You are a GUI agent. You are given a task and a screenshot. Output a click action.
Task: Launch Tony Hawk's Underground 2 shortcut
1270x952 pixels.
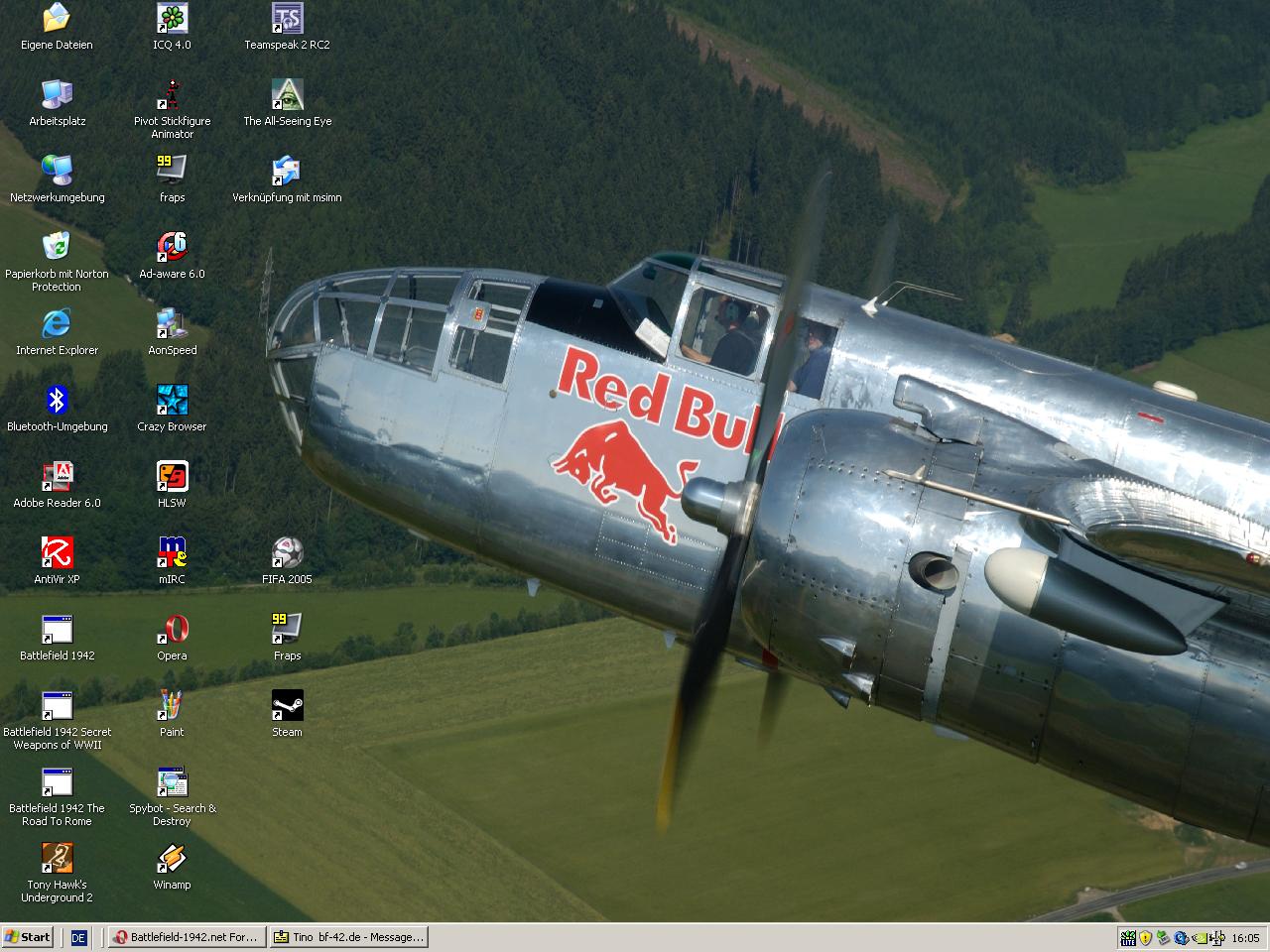(x=57, y=873)
